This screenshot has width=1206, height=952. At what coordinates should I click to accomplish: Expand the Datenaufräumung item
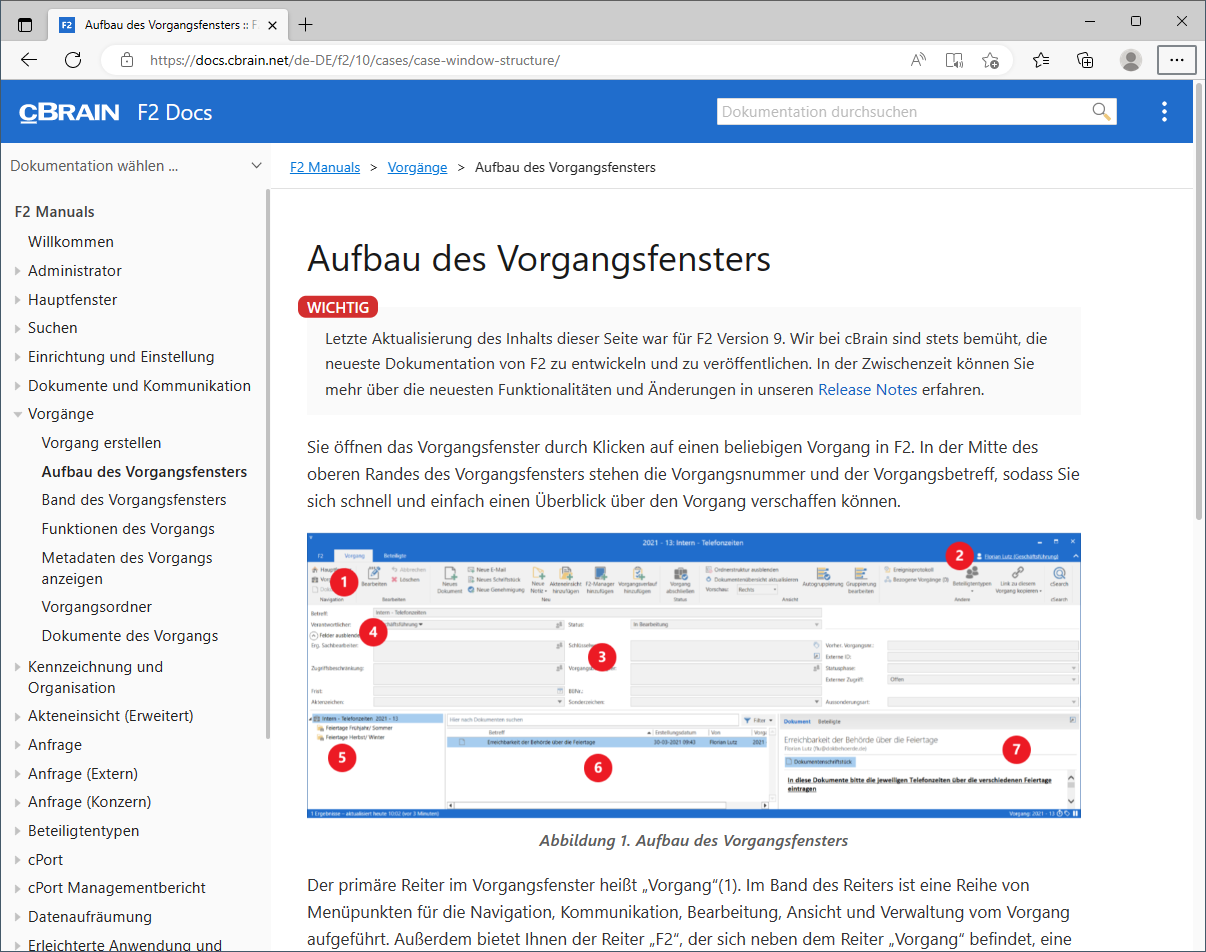tap(19, 917)
